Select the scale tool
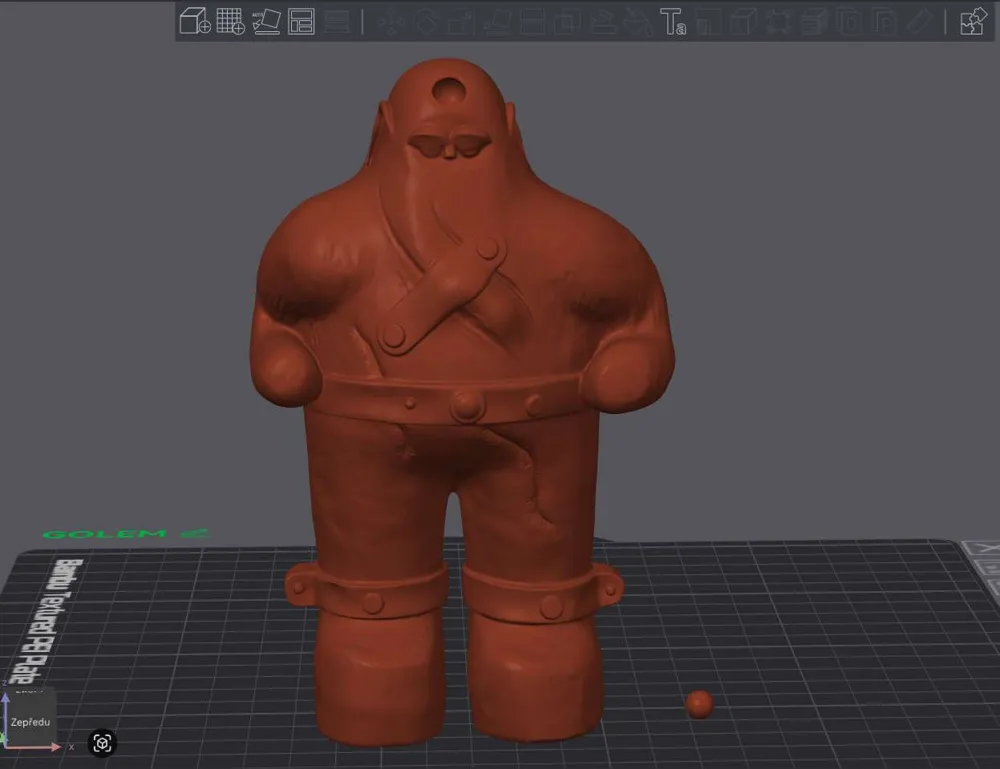This screenshot has width=1000, height=769. point(458,20)
